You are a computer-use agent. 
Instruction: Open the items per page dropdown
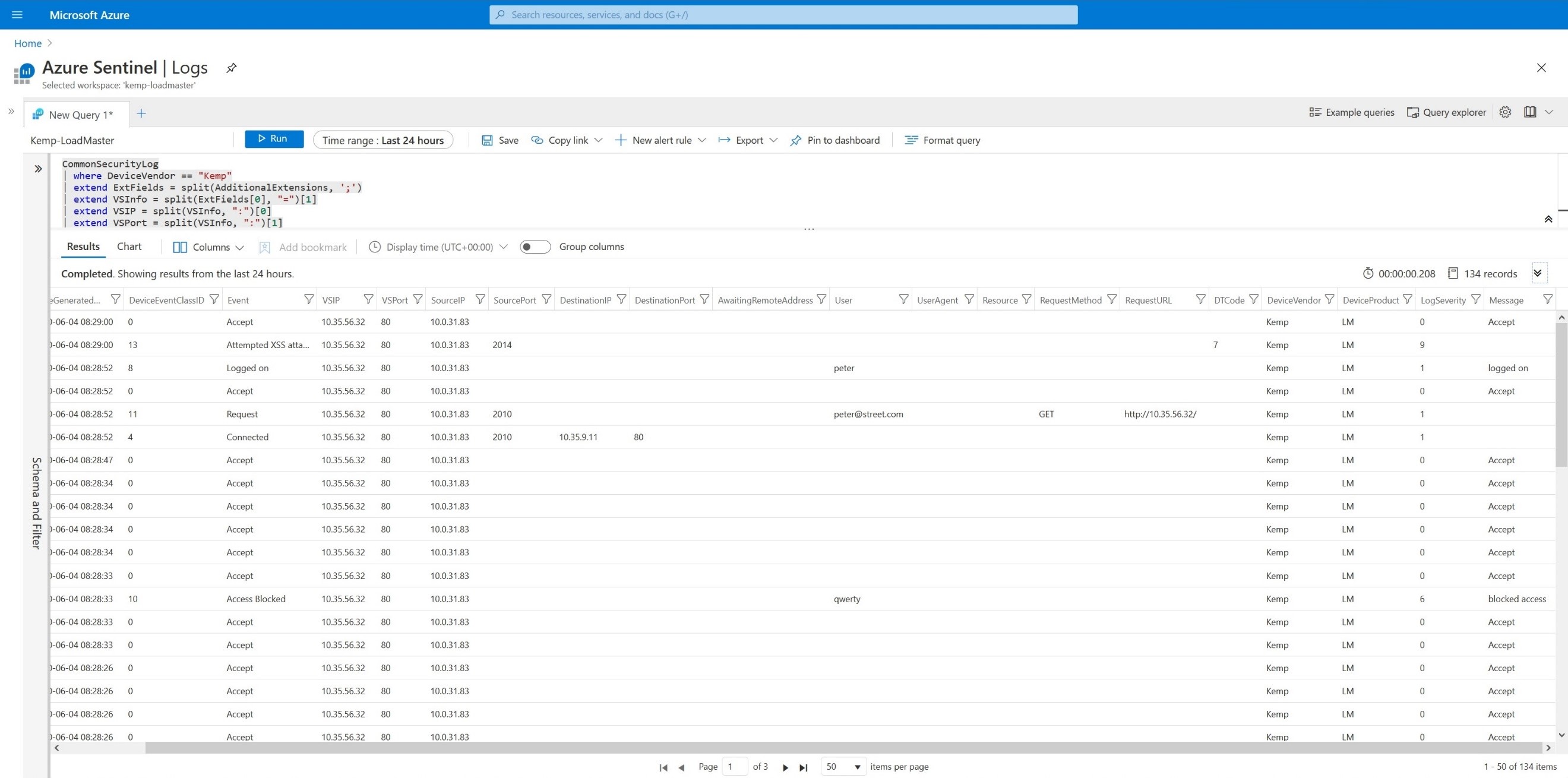click(x=843, y=767)
